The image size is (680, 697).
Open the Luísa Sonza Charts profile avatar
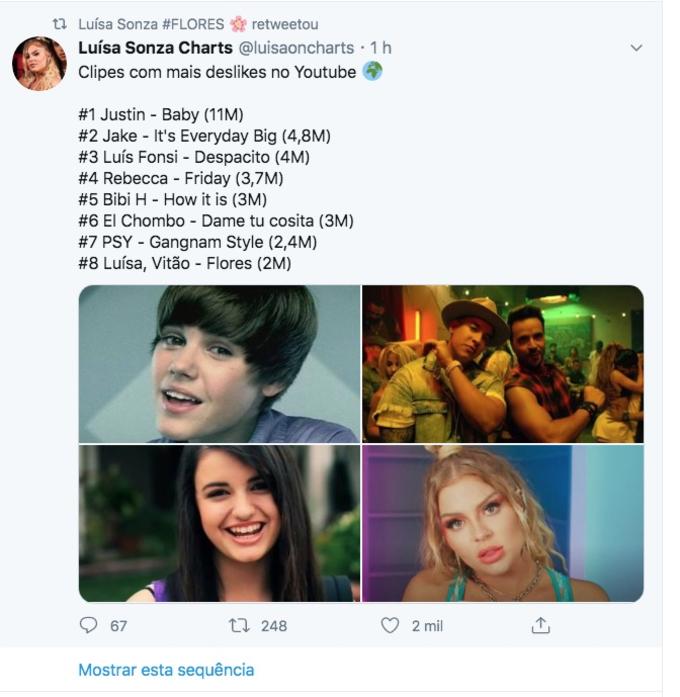[39, 64]
